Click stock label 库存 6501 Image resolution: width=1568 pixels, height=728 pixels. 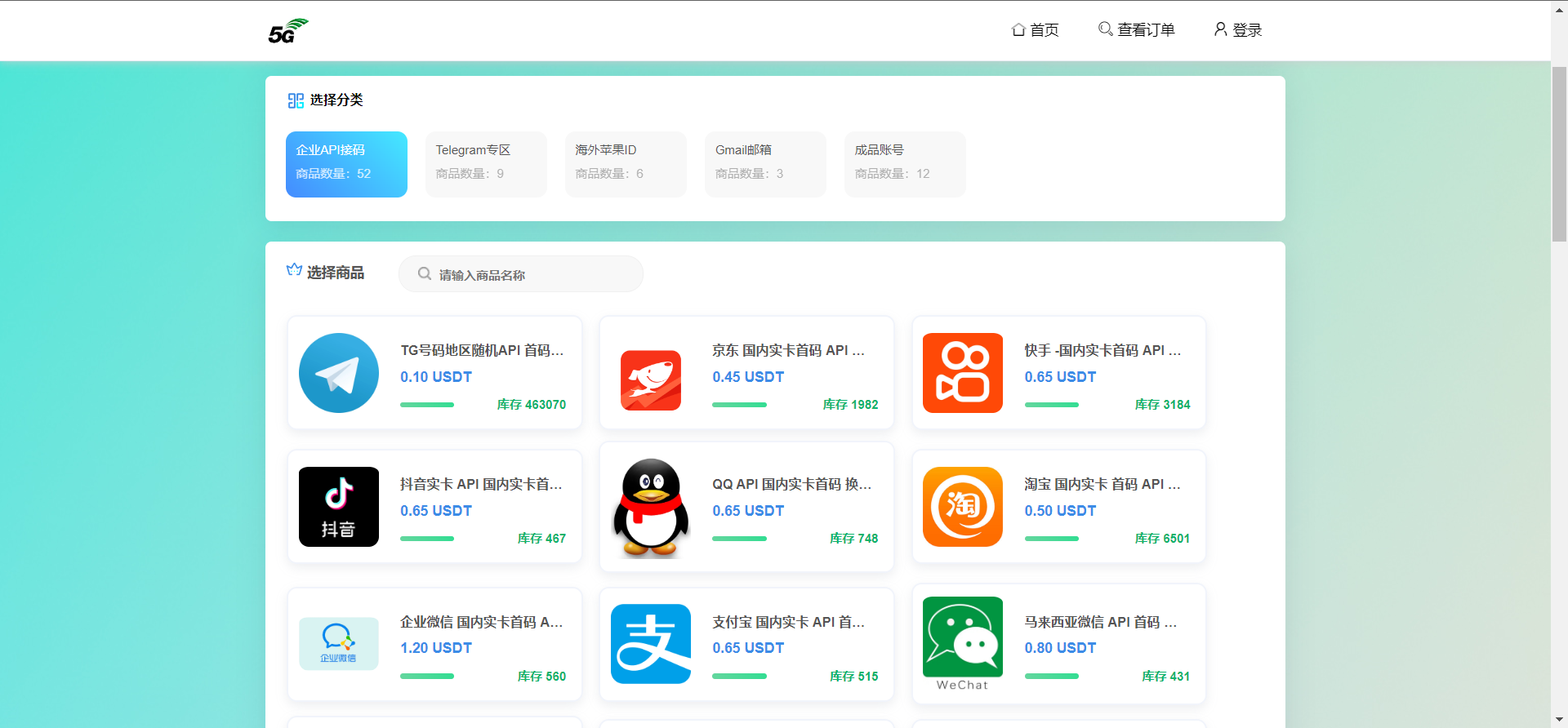click(1162, 539)
